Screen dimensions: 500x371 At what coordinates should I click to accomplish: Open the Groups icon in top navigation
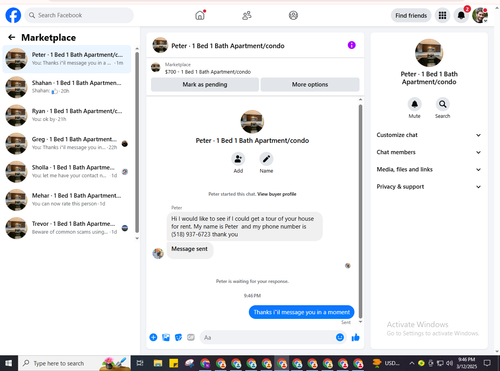(293, 15)
